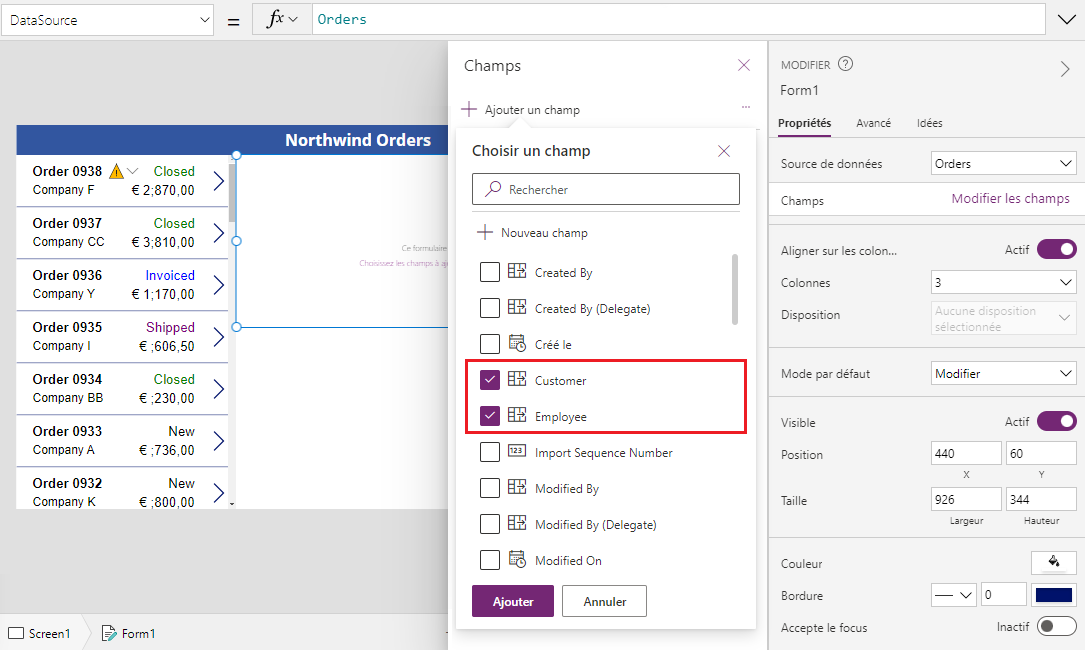Check the Import Sequence Number checkbox
The height and width of the screenshot is (650, 1085).
(490, 451)
